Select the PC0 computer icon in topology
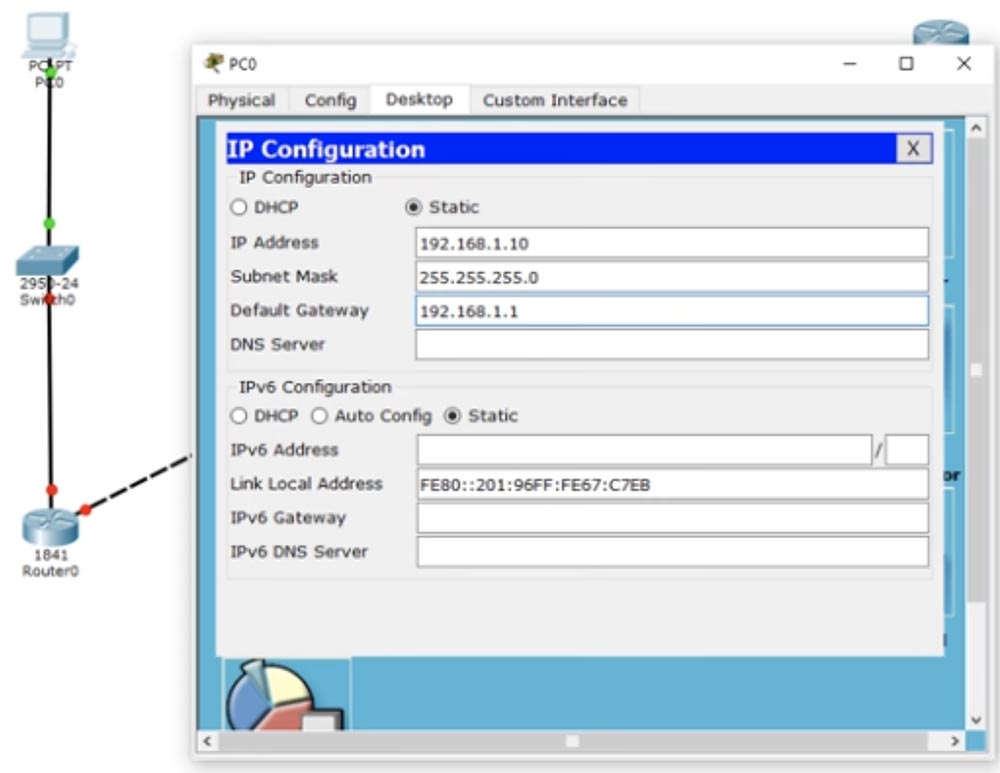 point(48,35)
